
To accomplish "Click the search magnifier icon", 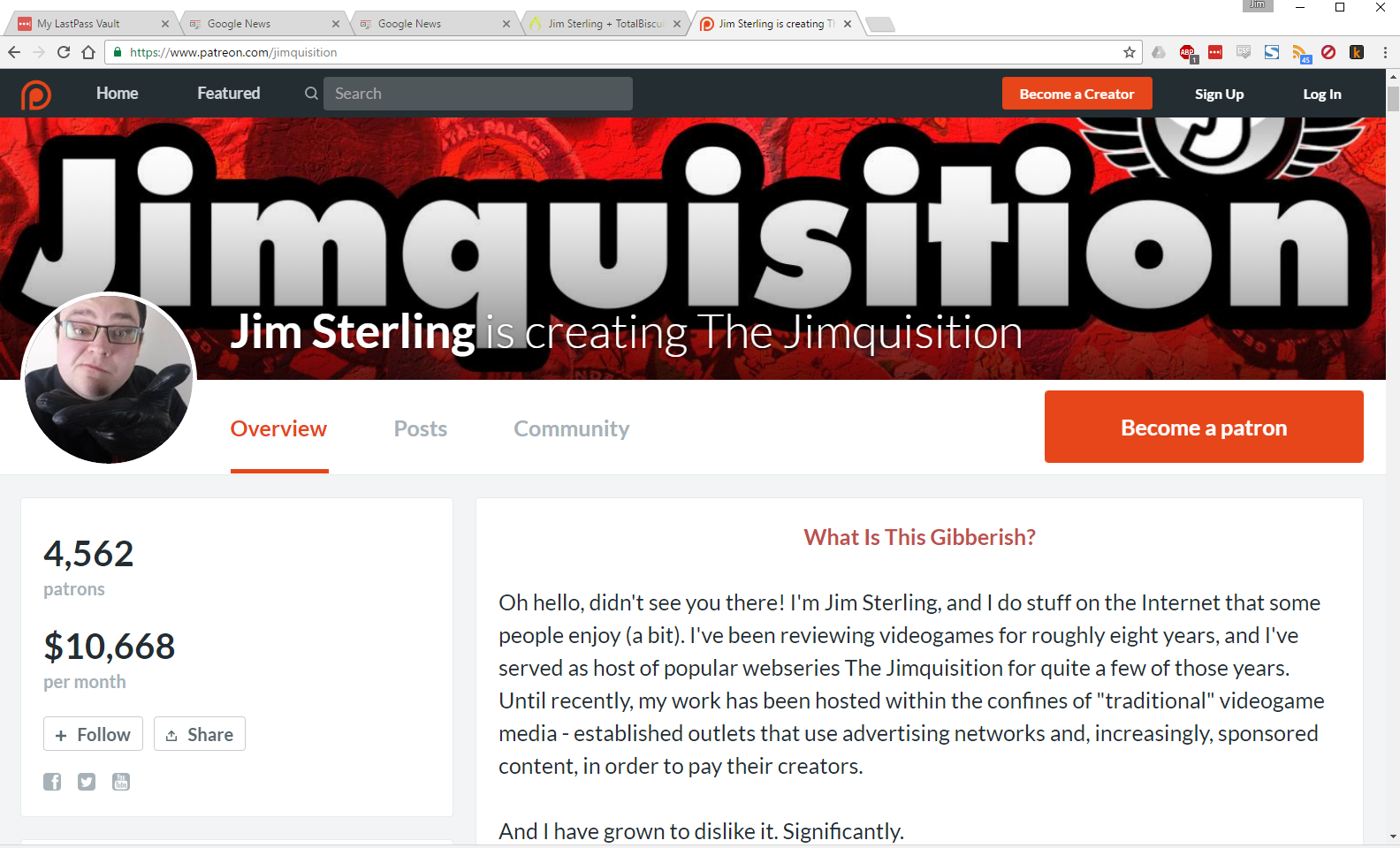I will pyautogui.click(x=311, y=94).
